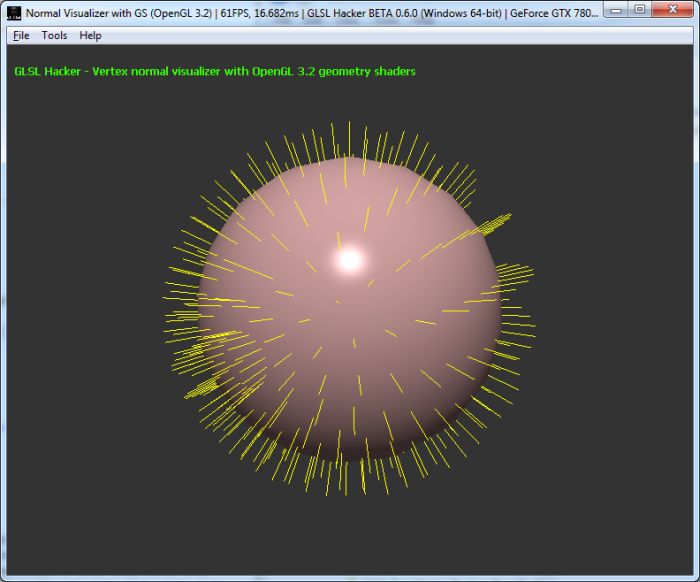Click the empty gray background below the sphere
Viewport: 700px width, 582px height.
pos(350,535)
